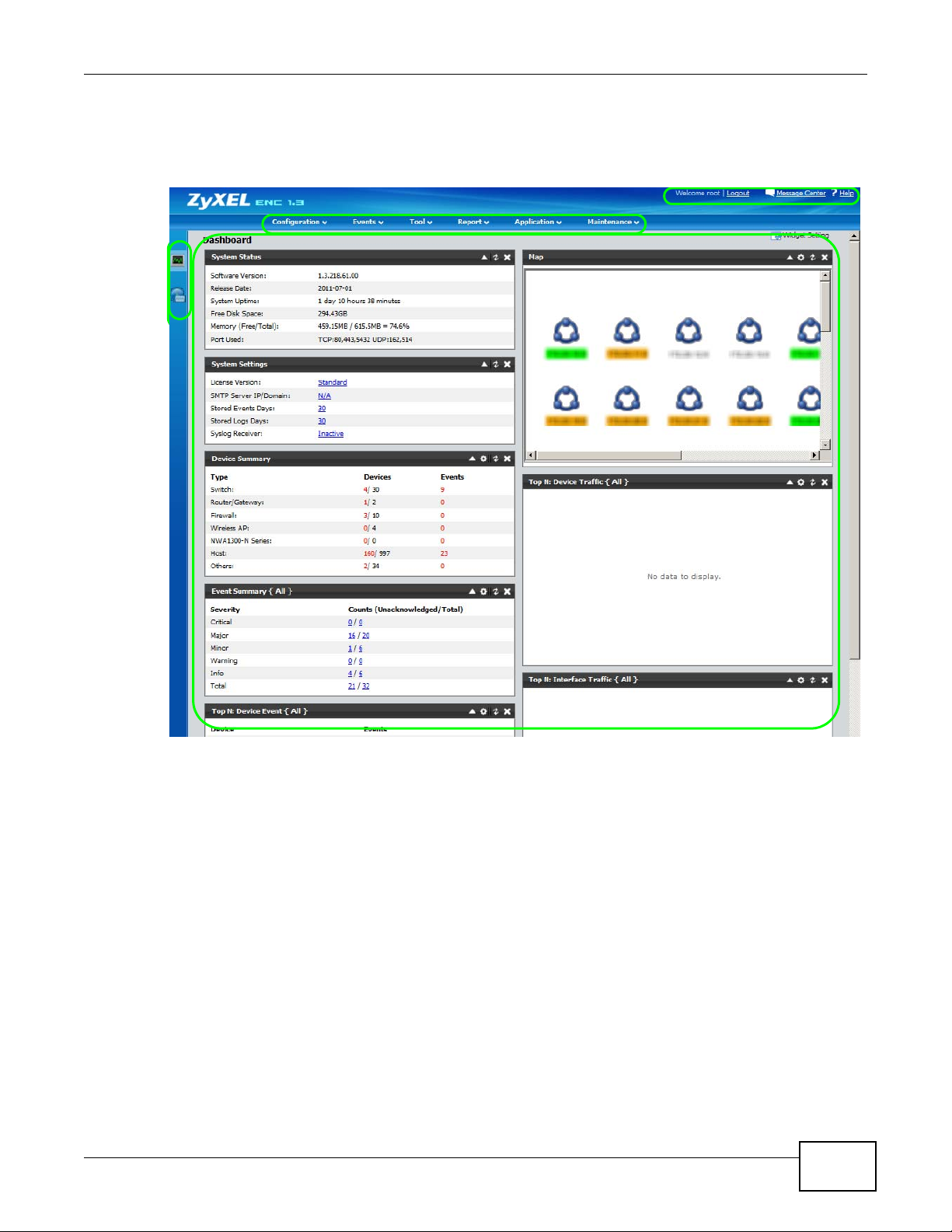
Task: Open Widget Setting on the Dashboard
Action: point(800,236)
